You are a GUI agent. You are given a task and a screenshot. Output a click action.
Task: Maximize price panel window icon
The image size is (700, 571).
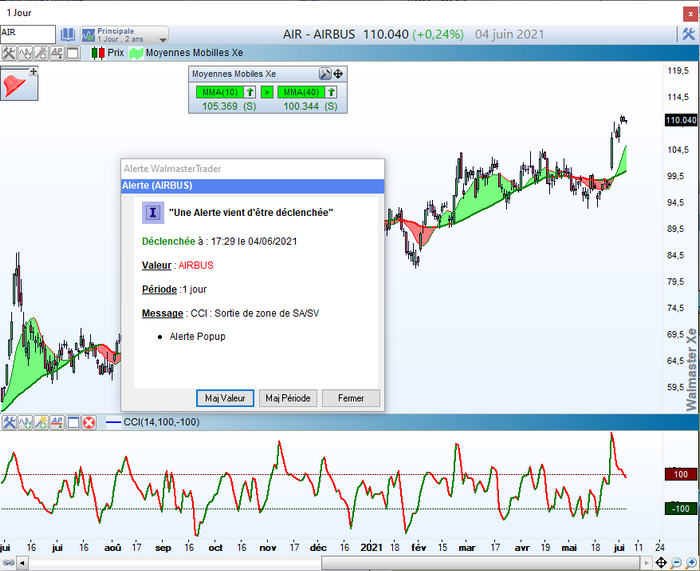click(73, 53)
